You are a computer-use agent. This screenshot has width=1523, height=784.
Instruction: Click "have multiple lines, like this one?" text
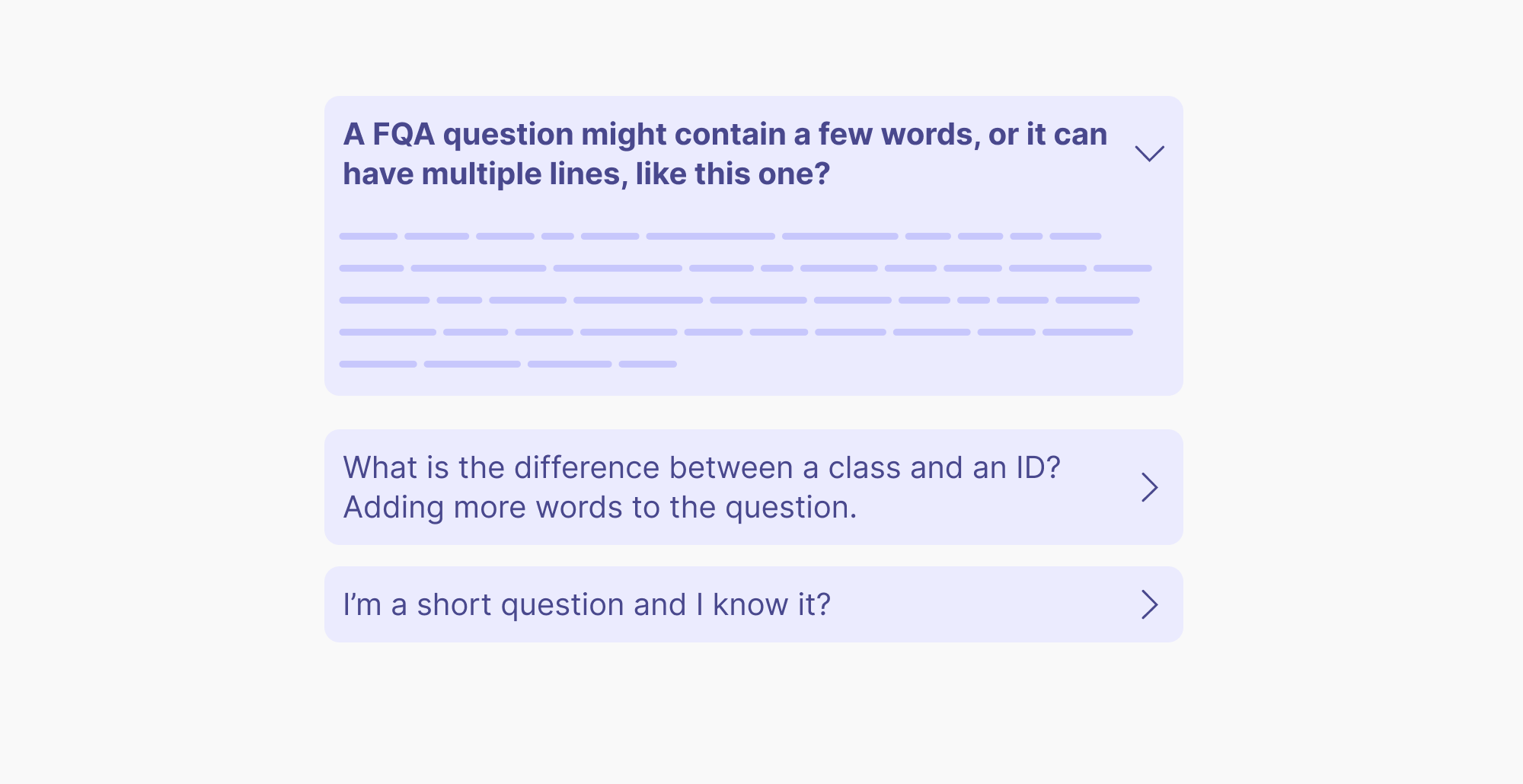(x=586, y=174)
